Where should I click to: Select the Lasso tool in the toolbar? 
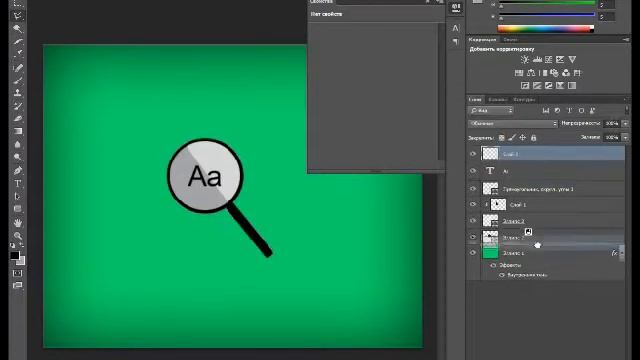click(18, 16)
